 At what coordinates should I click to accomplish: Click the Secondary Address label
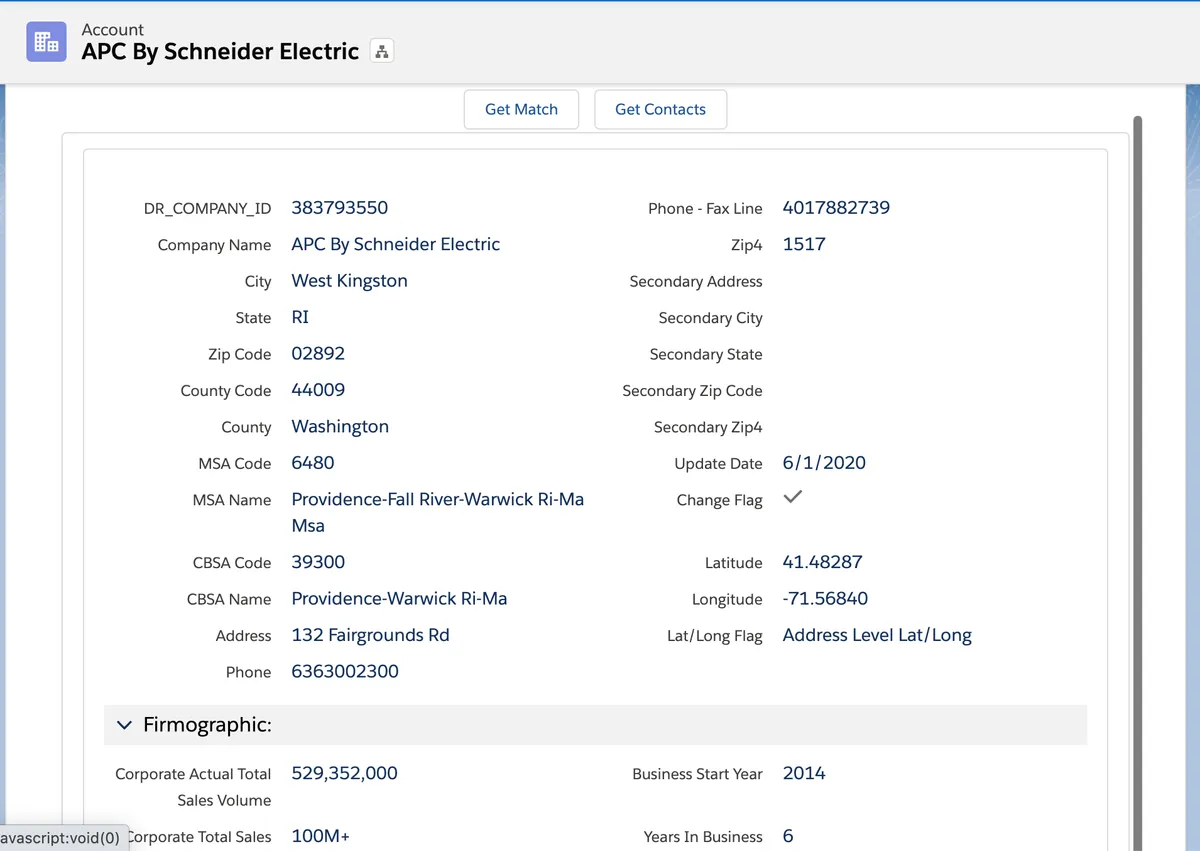coord(696,282)
